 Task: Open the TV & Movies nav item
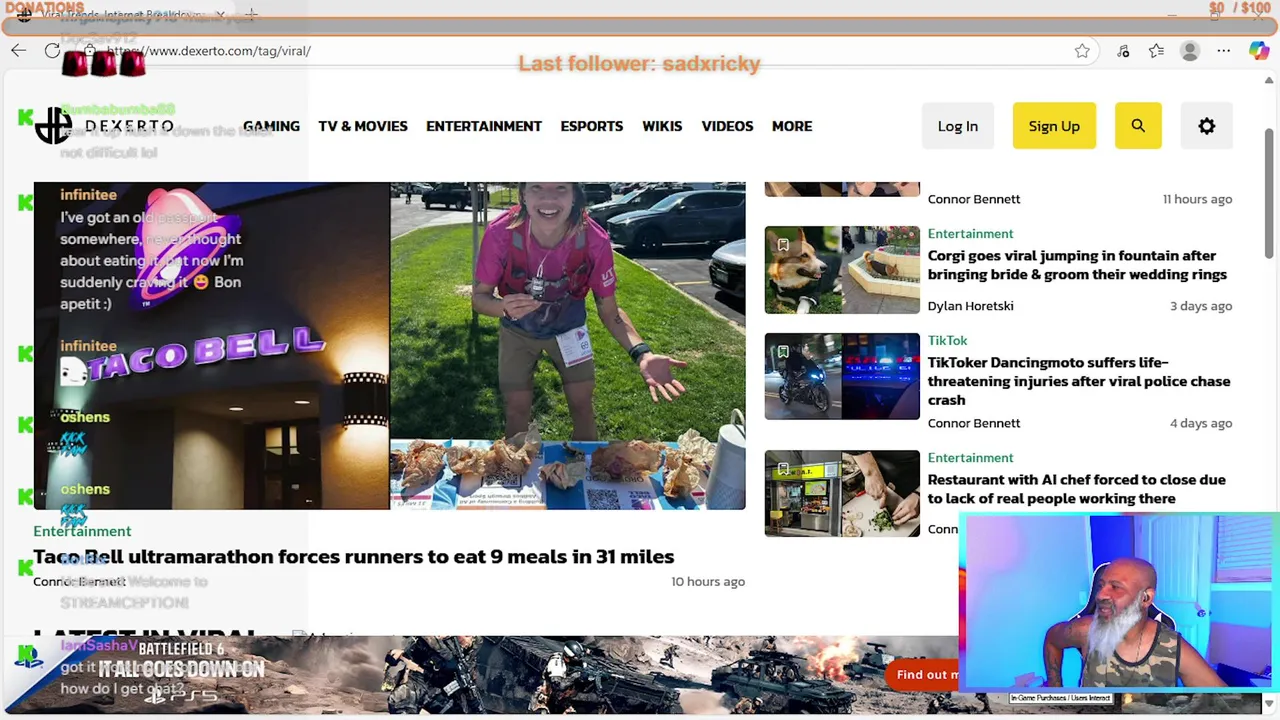363,126
